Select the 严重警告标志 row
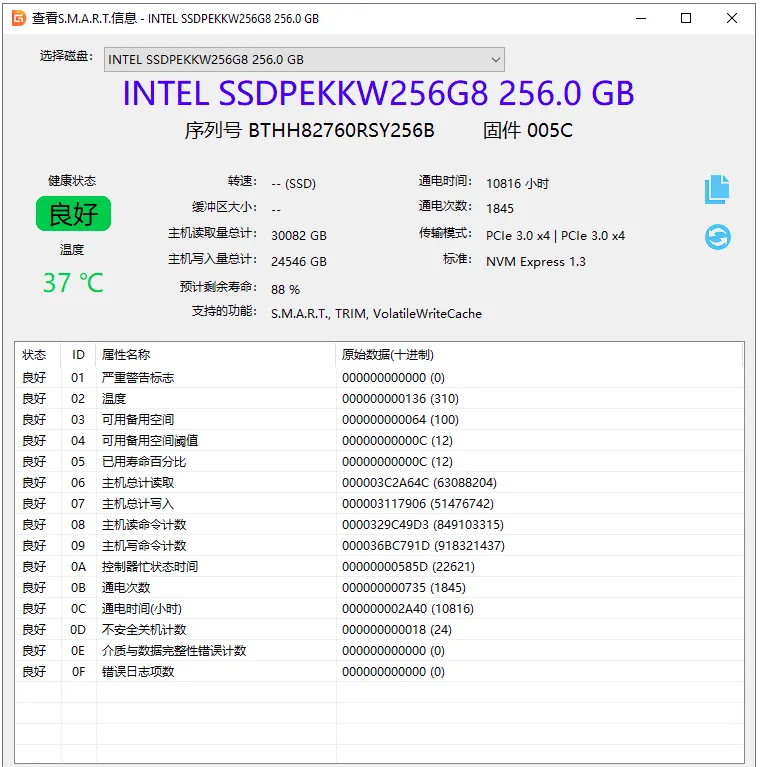Screen dimensions: 760x767 coord(379,378)
